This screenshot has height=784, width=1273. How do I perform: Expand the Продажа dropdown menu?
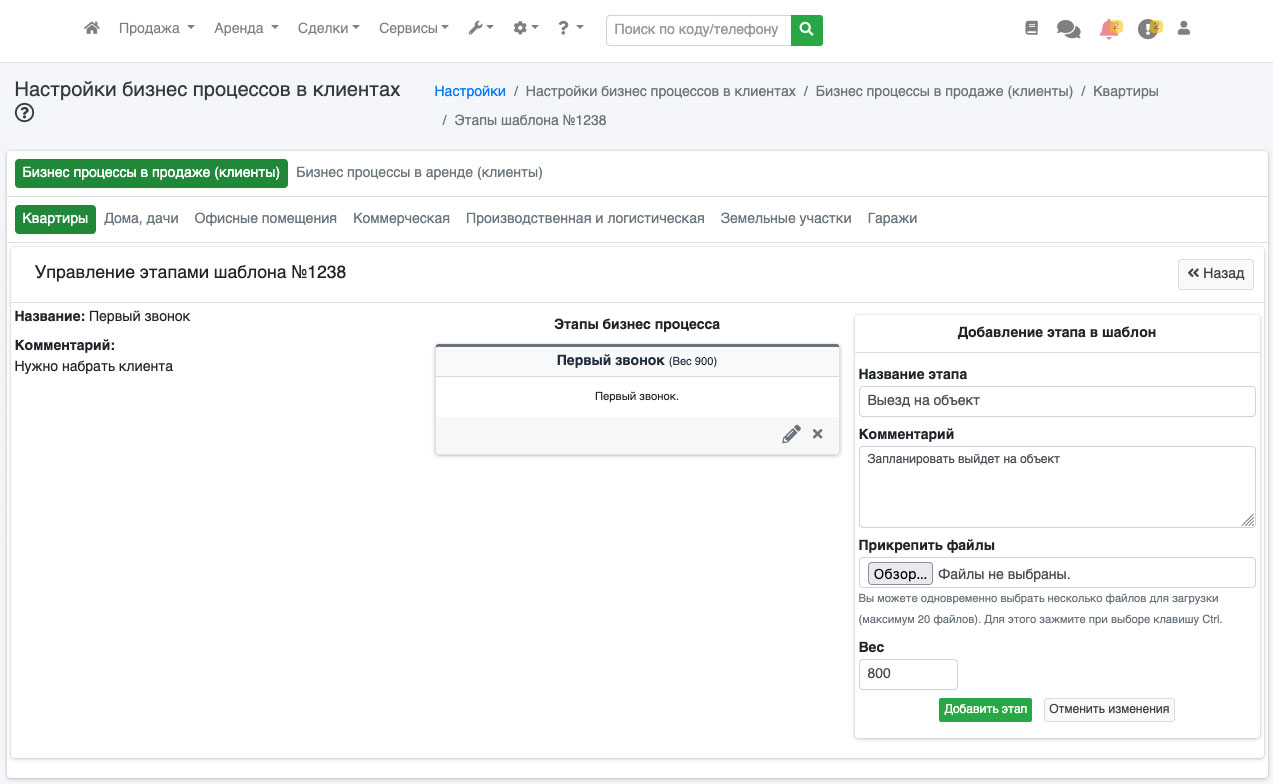tap(156, 29)
